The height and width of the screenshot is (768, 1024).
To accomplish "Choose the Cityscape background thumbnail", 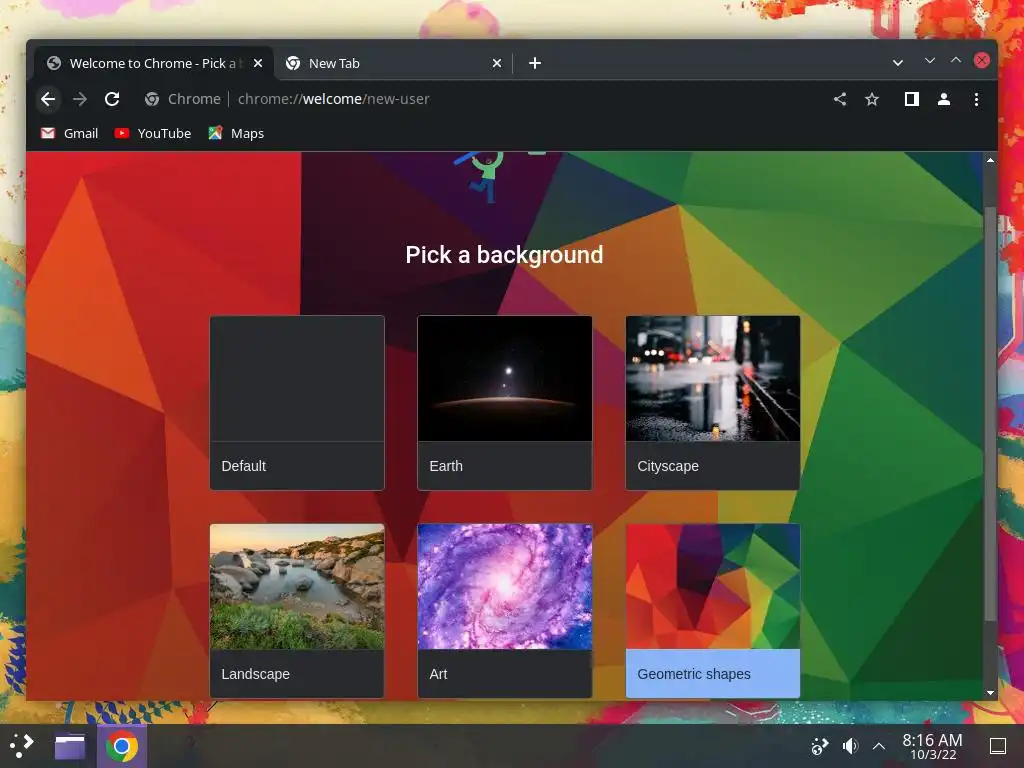I will click(x=712, y=379).
